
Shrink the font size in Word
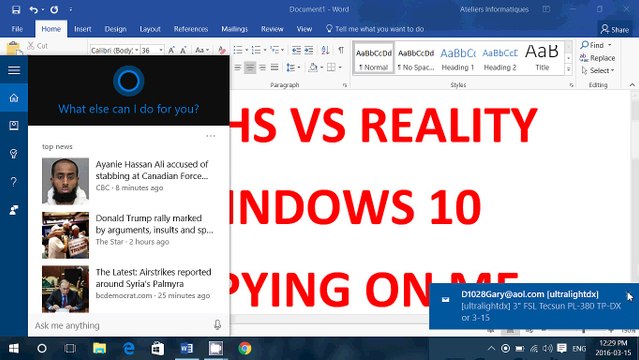tap(183, 50)
